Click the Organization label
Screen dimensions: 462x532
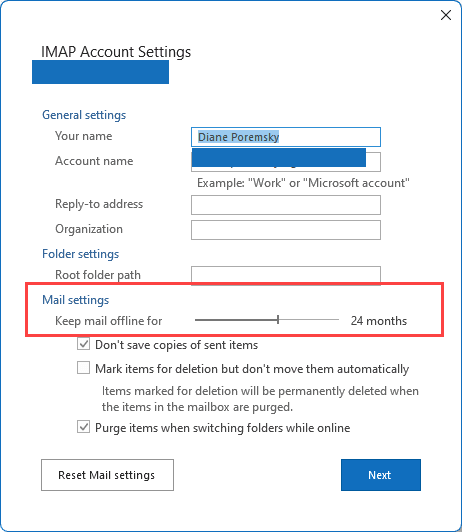[89, 229]
